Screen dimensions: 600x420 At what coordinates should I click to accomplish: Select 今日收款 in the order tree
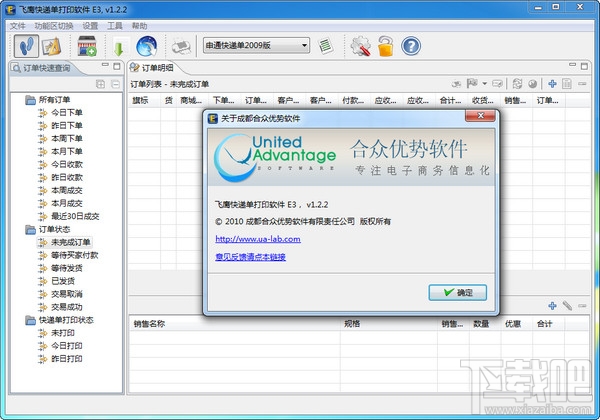point(67,164)
